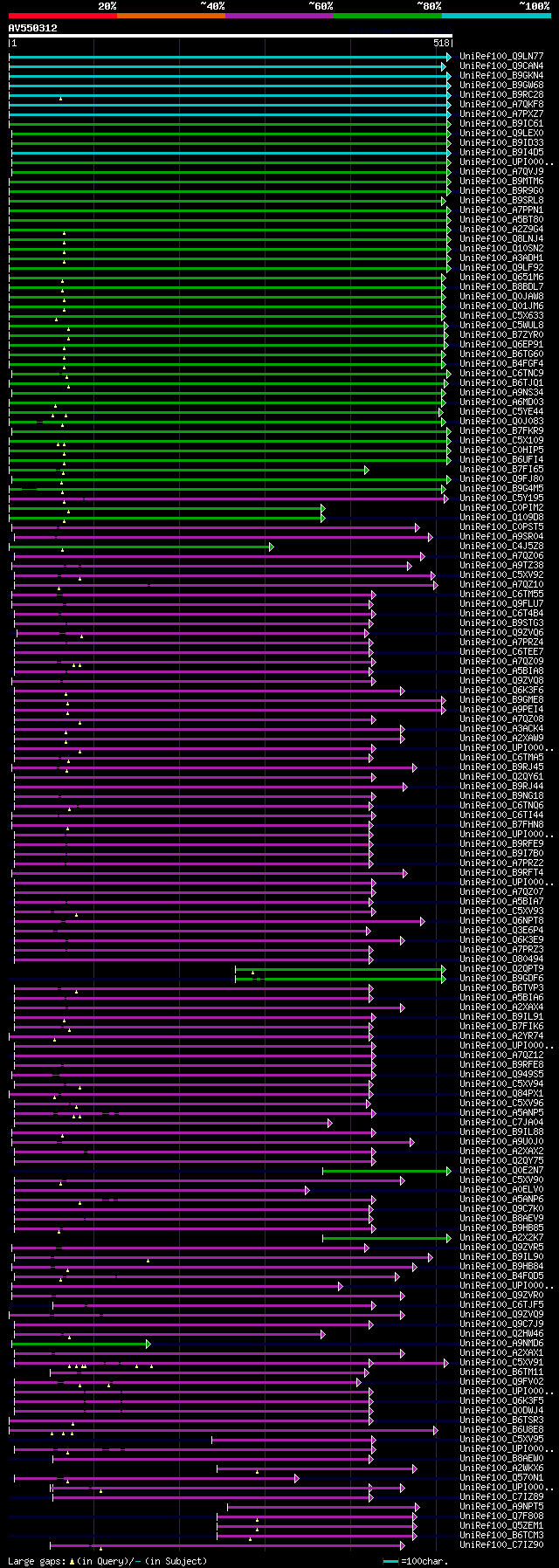Open hit UniRef100_A7QKF8
The image size is (559, 1568).
tap(501, 104)
